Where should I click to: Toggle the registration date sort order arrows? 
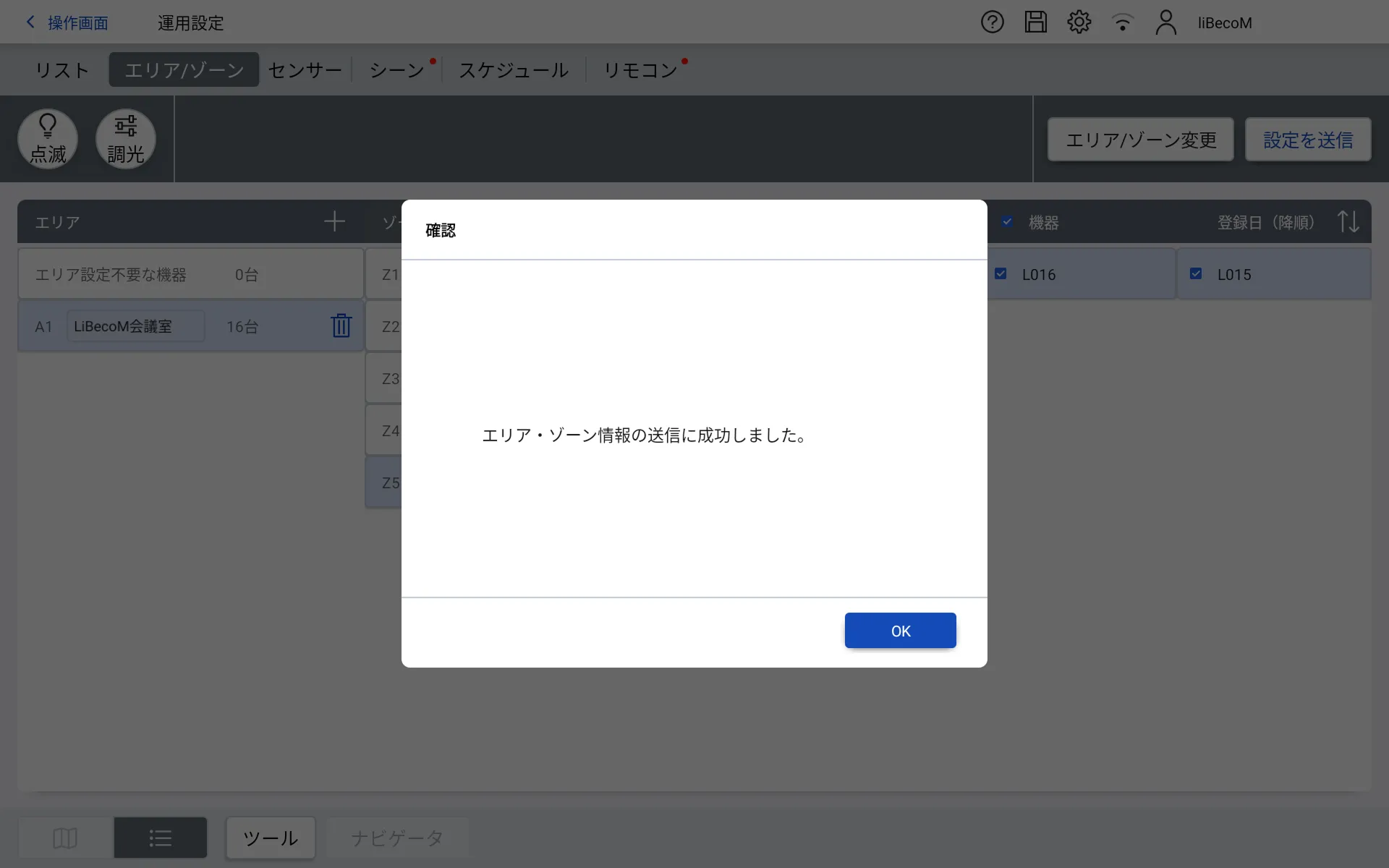[x=1348, y=221]
